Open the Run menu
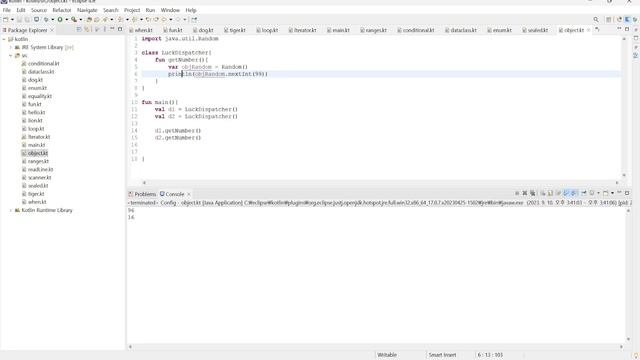This screenshot has height=360, width=640. click(150, 10)
